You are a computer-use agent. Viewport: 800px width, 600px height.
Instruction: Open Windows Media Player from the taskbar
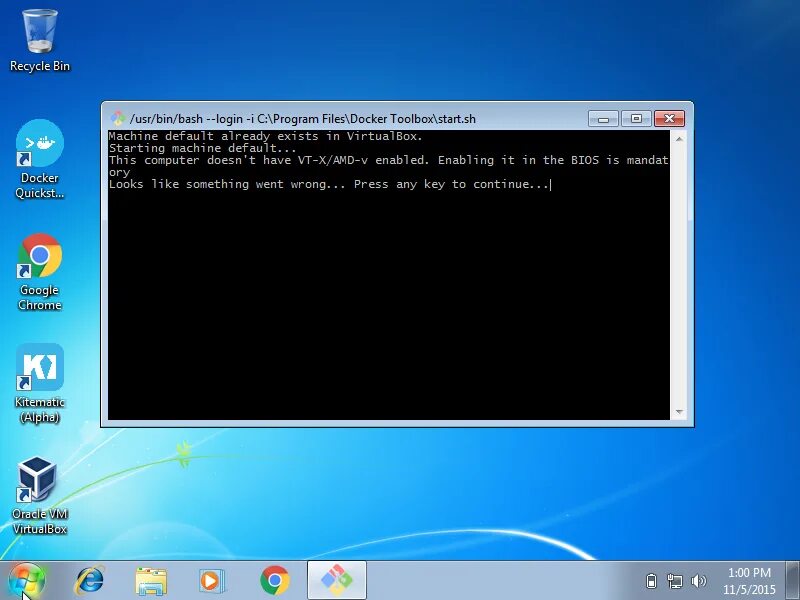211,581
